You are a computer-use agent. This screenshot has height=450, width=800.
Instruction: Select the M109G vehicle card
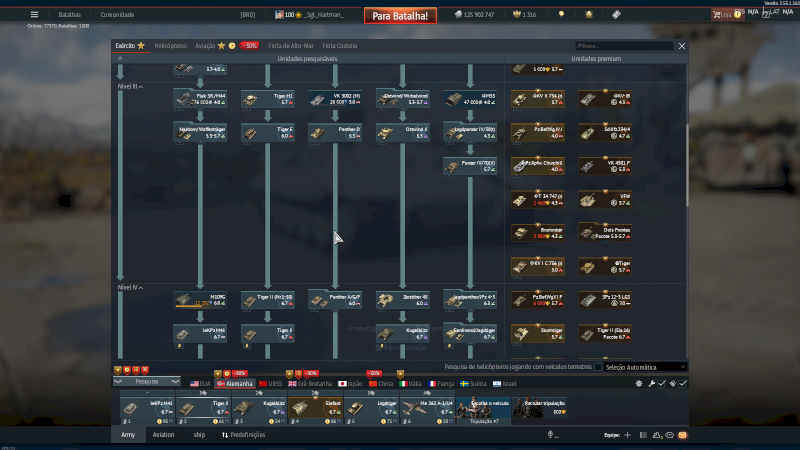[200, 300]
